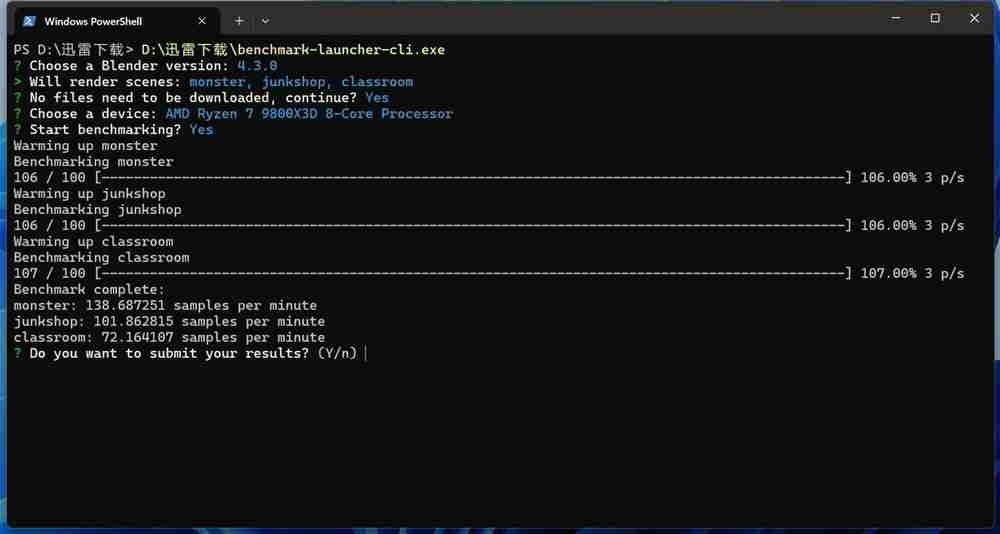Screen dimensions: 1000x534
Task: Close the Windows PowerShell tab
Action: pyautogui.click(x=202, y=21)
